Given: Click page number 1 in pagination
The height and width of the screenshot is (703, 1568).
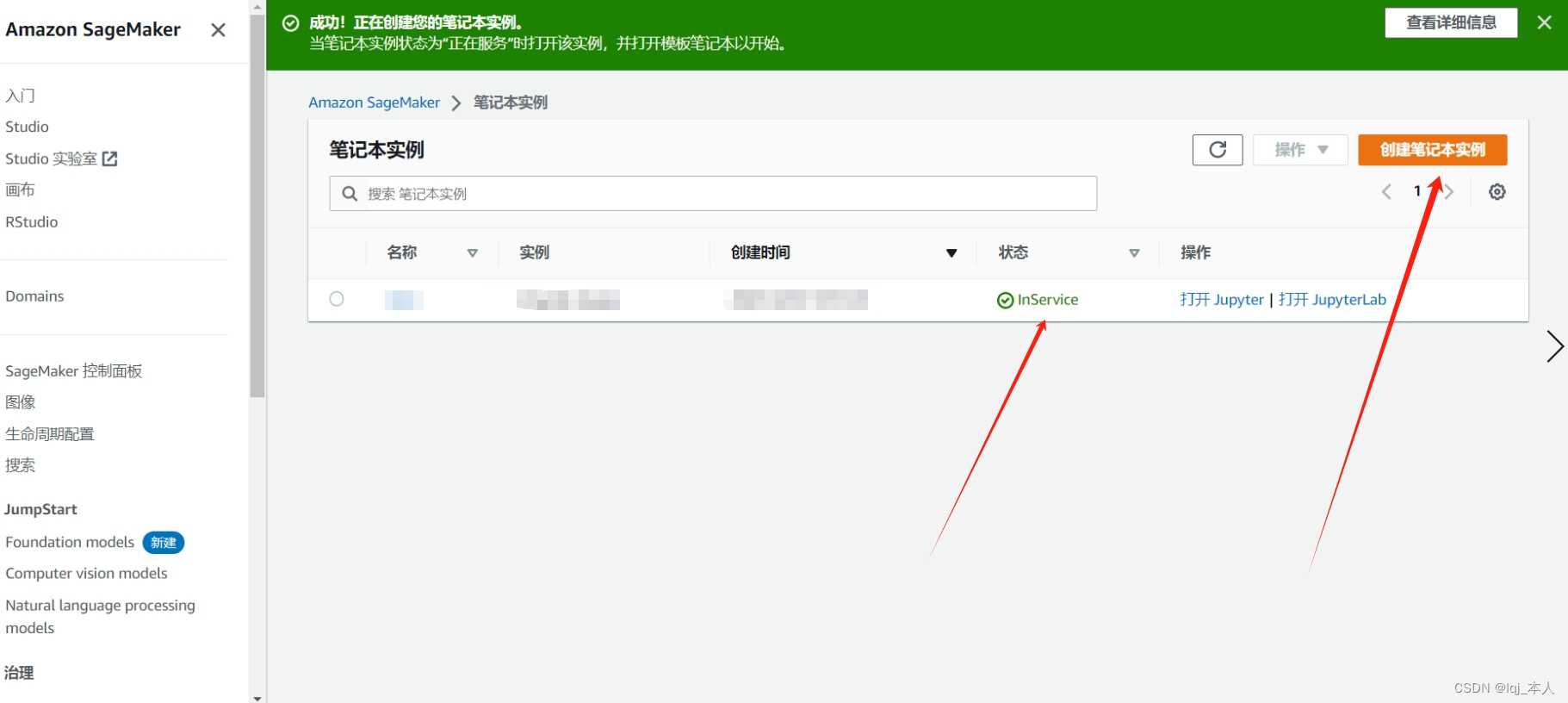Looking at the screenshot, I should click(x=1417, y=191).
